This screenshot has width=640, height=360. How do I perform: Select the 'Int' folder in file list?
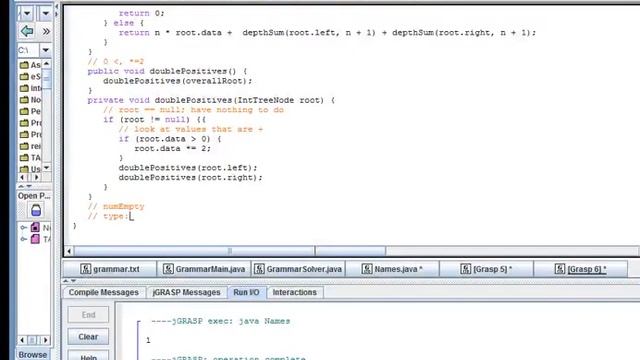point(30,88)
